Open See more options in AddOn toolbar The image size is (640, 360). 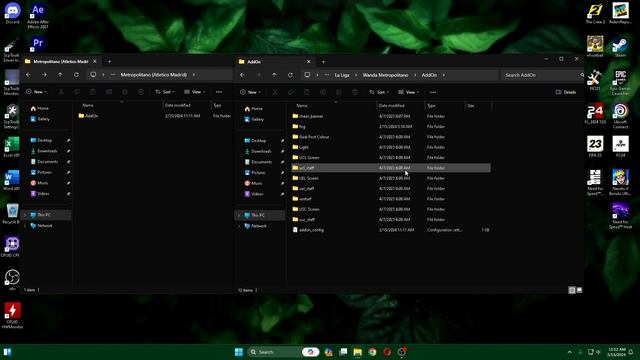433,92
